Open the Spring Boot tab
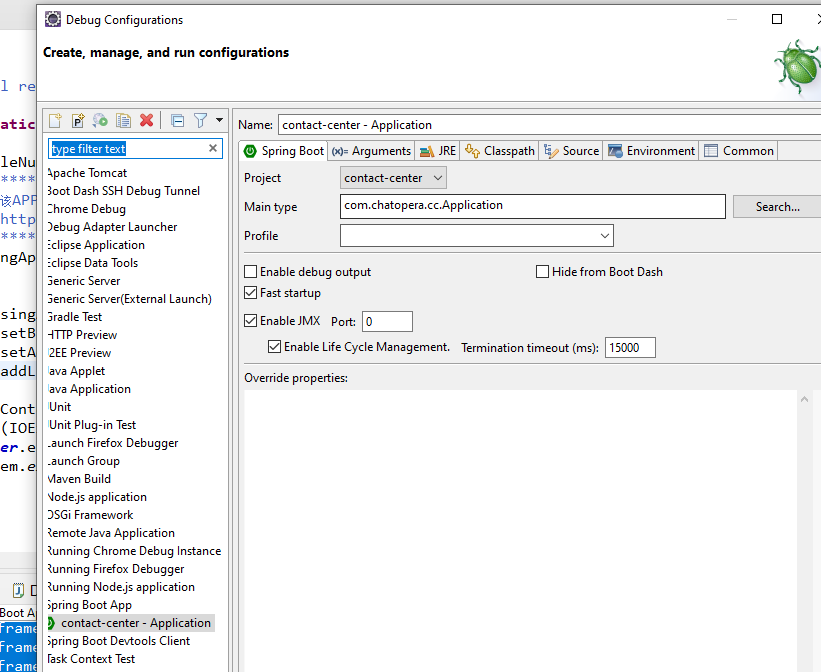This screenshot has width=821, height=672. (284, 151)
